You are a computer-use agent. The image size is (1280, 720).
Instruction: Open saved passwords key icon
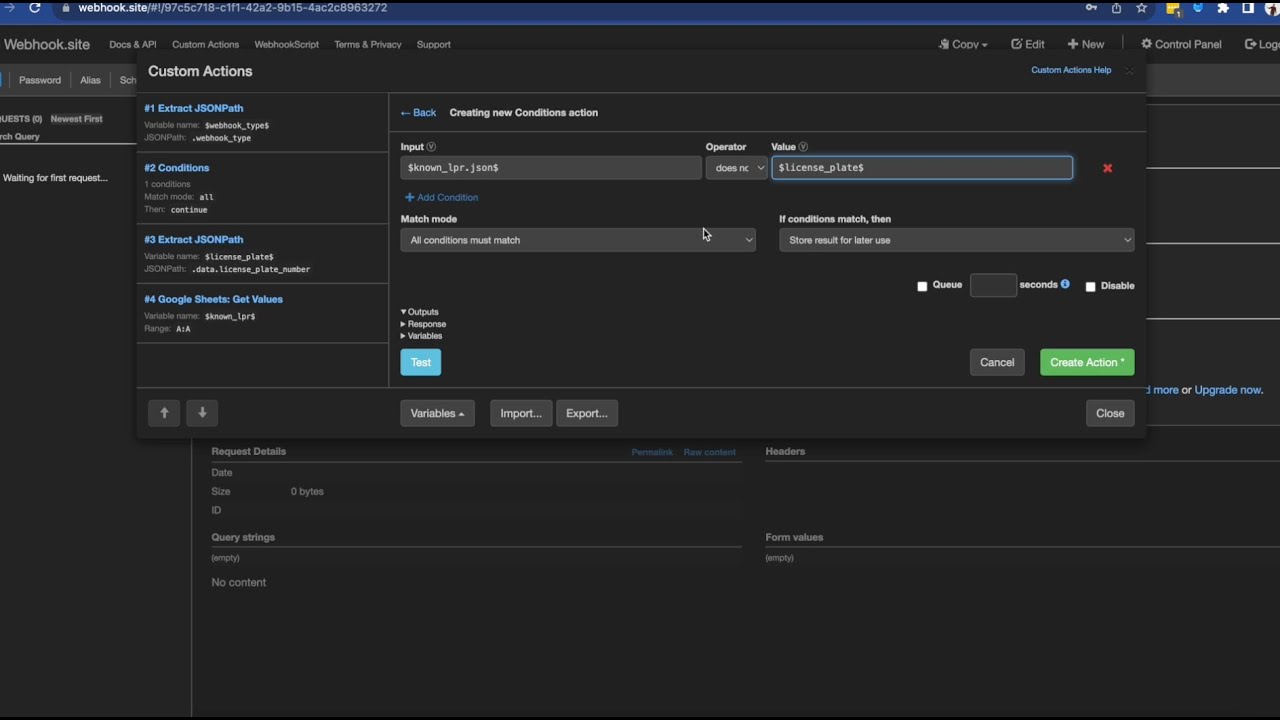1091,8
